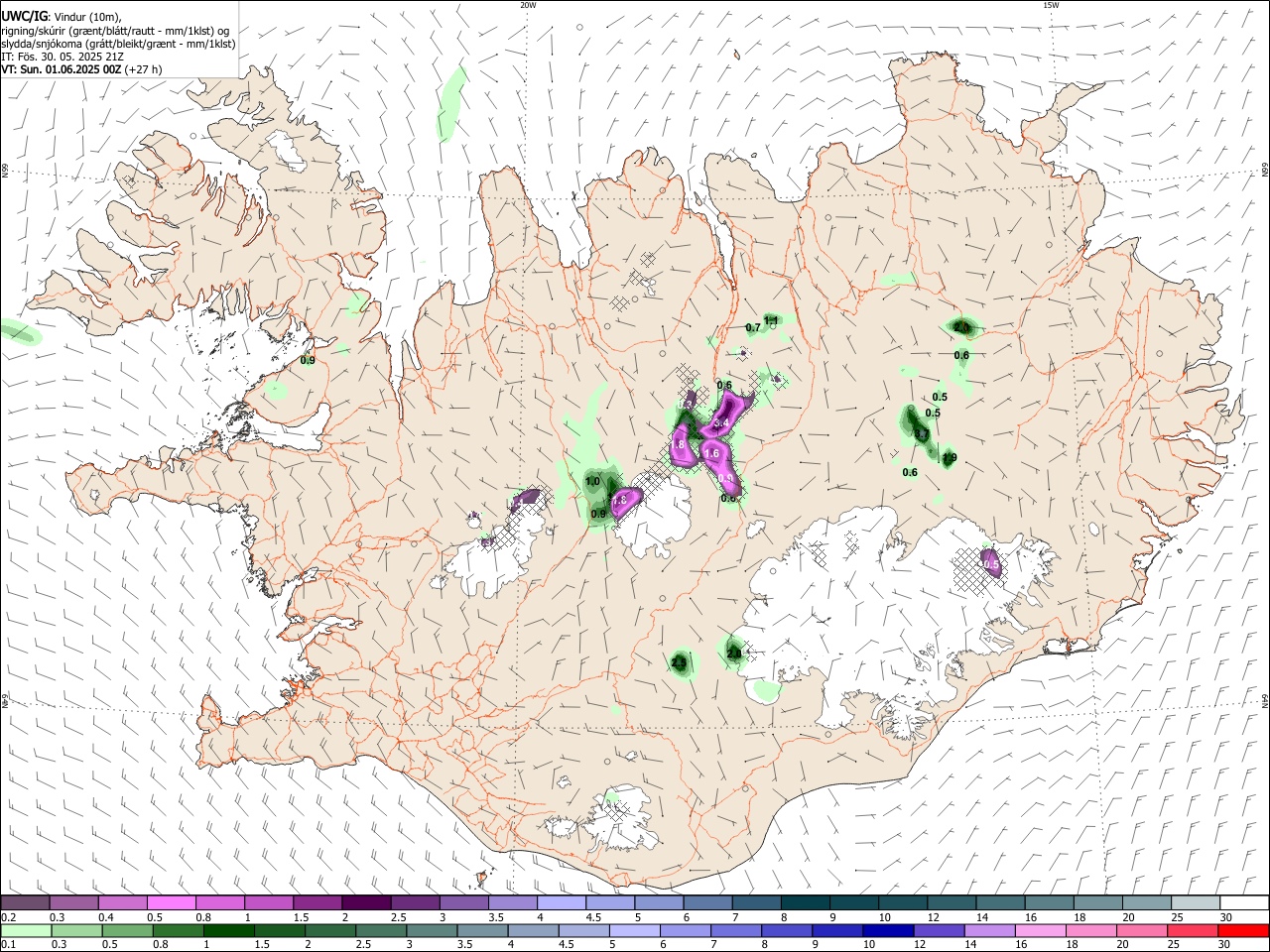The height and width of the screenshot is (952, 1270).
Task: Click the '2.3' precipitation value in south Iceland
Action: point(680,661)
